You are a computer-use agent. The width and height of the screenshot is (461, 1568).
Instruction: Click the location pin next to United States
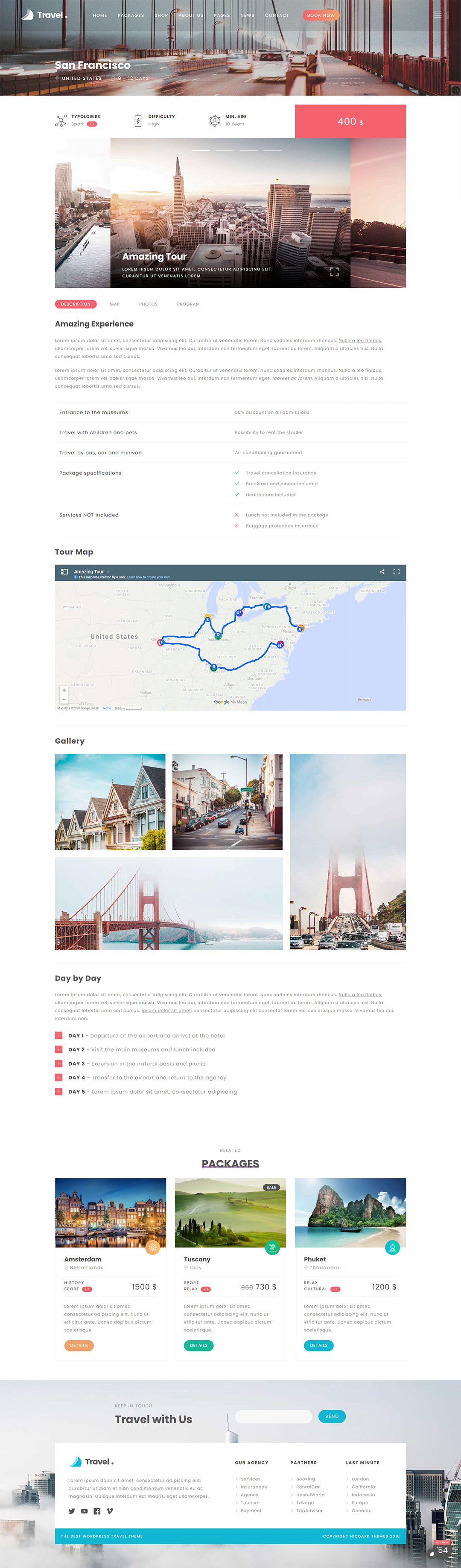pyautogui.click(x=57, y=78)
